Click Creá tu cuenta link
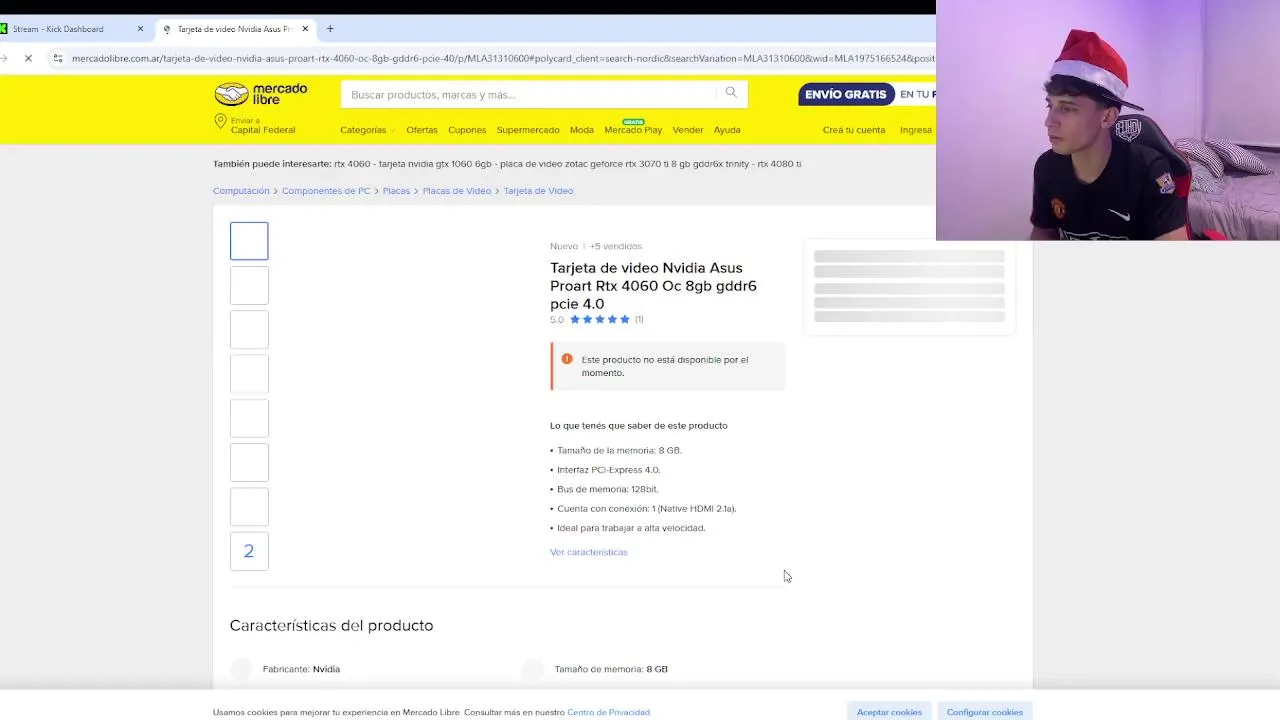Viewport: 1280px width, 720px height. pos(854,130)
